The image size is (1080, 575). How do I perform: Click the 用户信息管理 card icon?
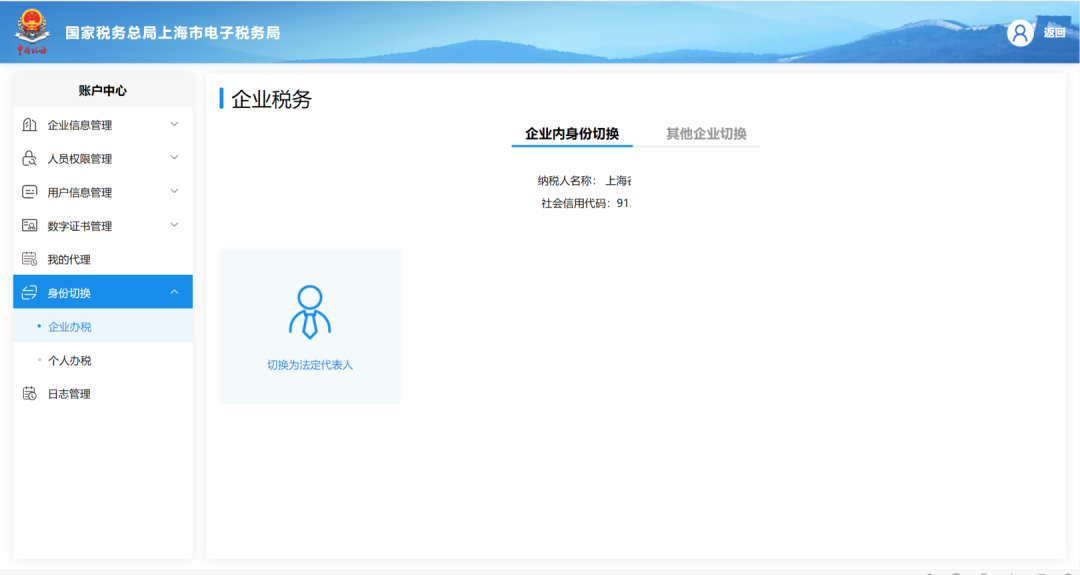[x=30, y=192]
